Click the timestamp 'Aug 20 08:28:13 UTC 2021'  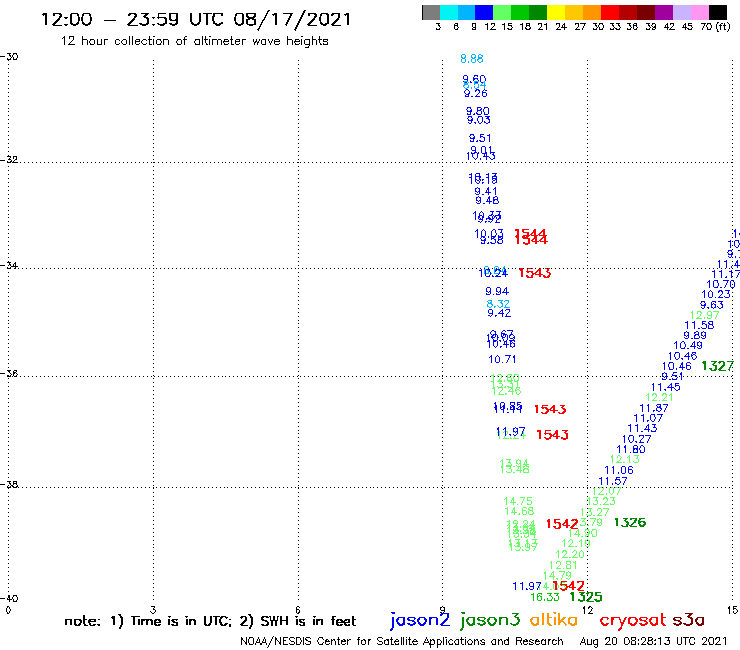(653, 642)
